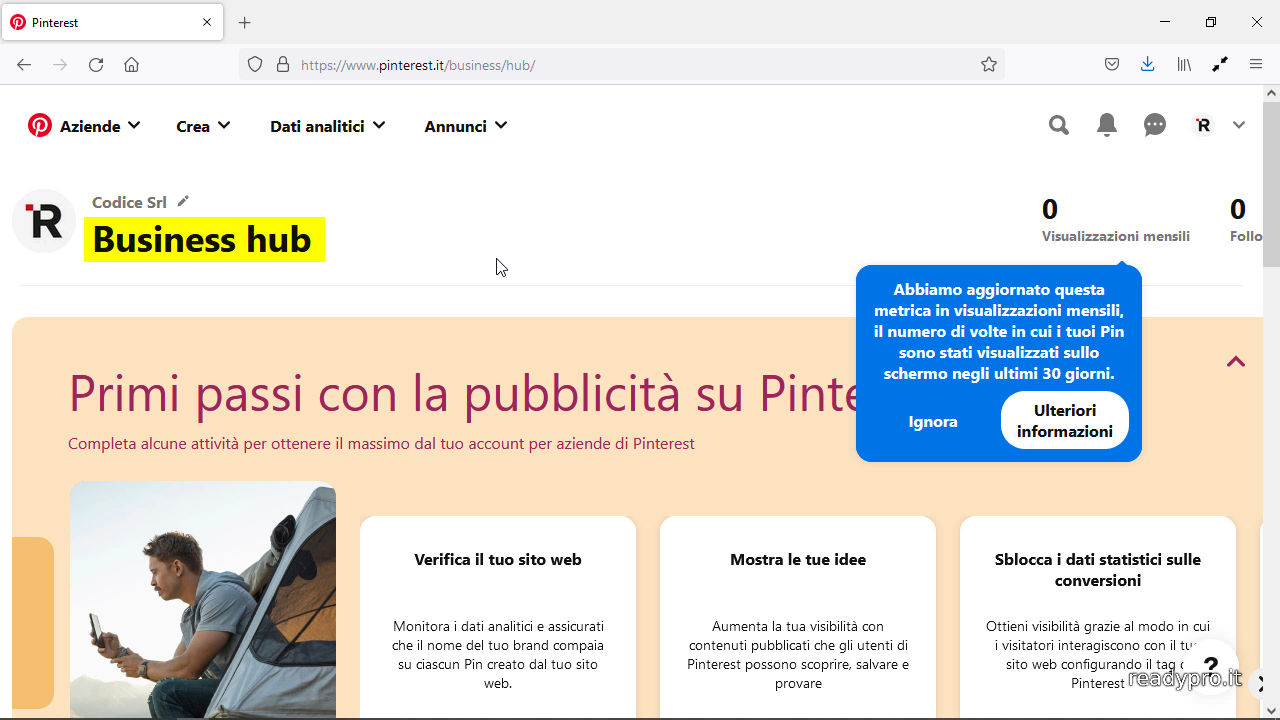Open the Crea dropdown menu

click(x=204, y=126)
